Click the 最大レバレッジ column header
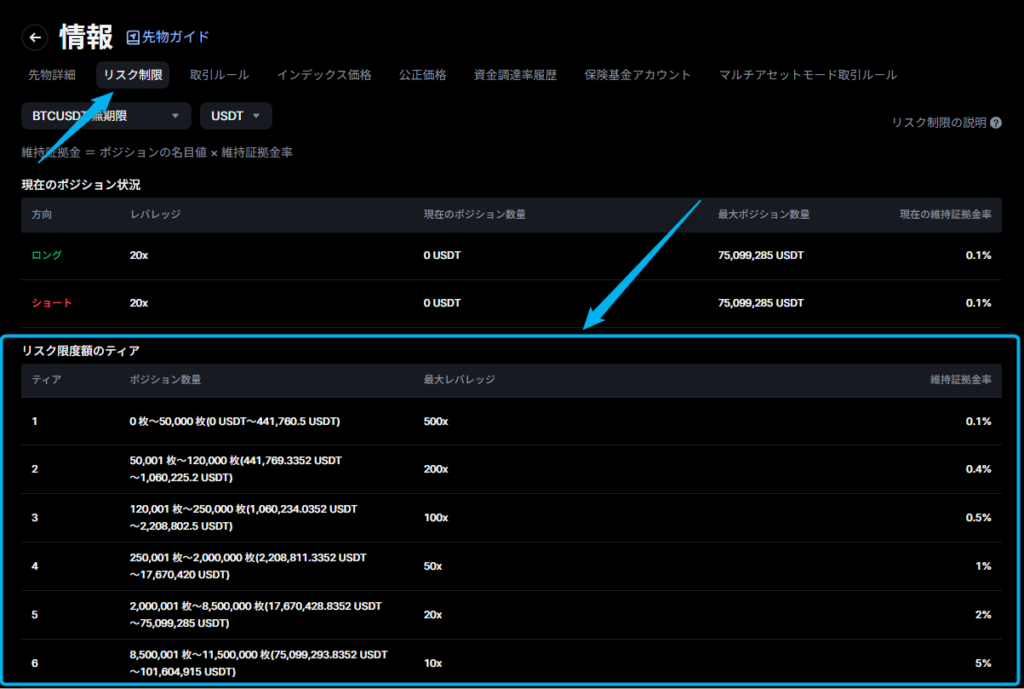 point(459,379)
